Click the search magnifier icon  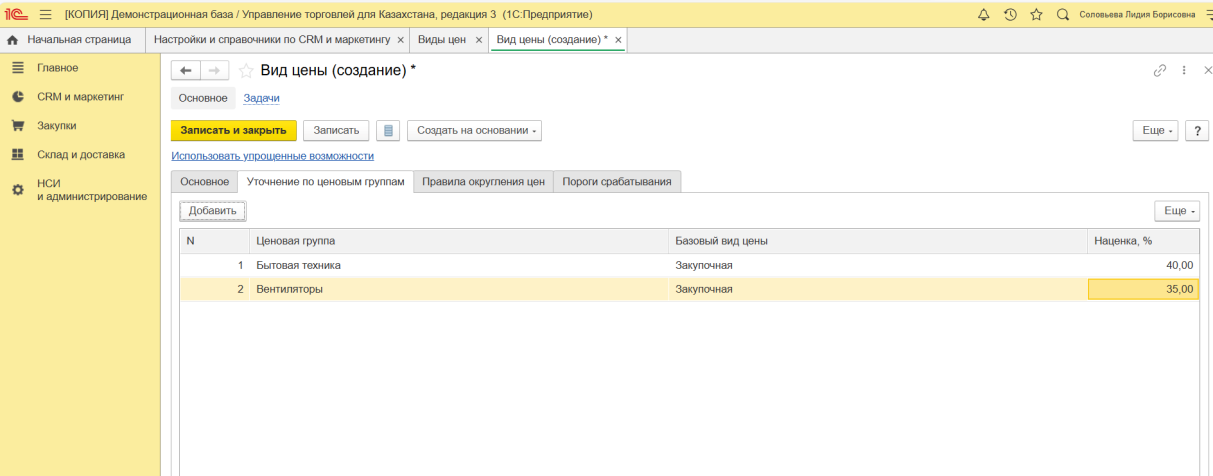tap(1062, 15)
